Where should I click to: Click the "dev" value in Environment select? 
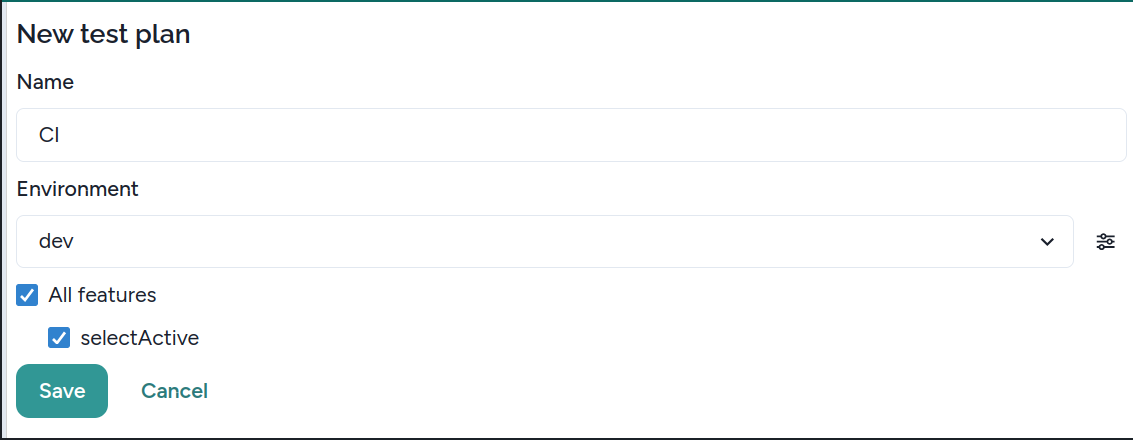click(56, 242)
